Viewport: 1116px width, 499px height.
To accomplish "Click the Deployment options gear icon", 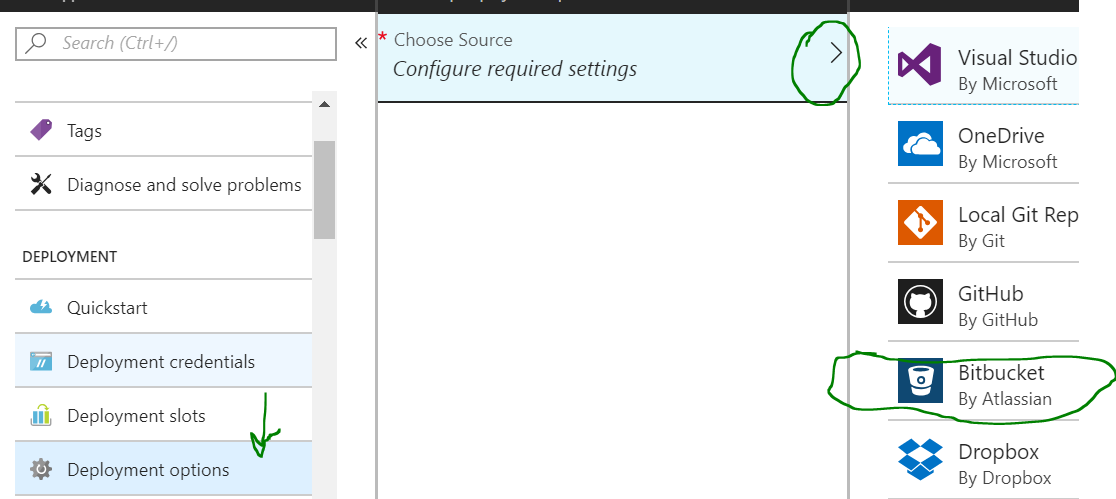I will pyautogui.click(x=41, y=469).
